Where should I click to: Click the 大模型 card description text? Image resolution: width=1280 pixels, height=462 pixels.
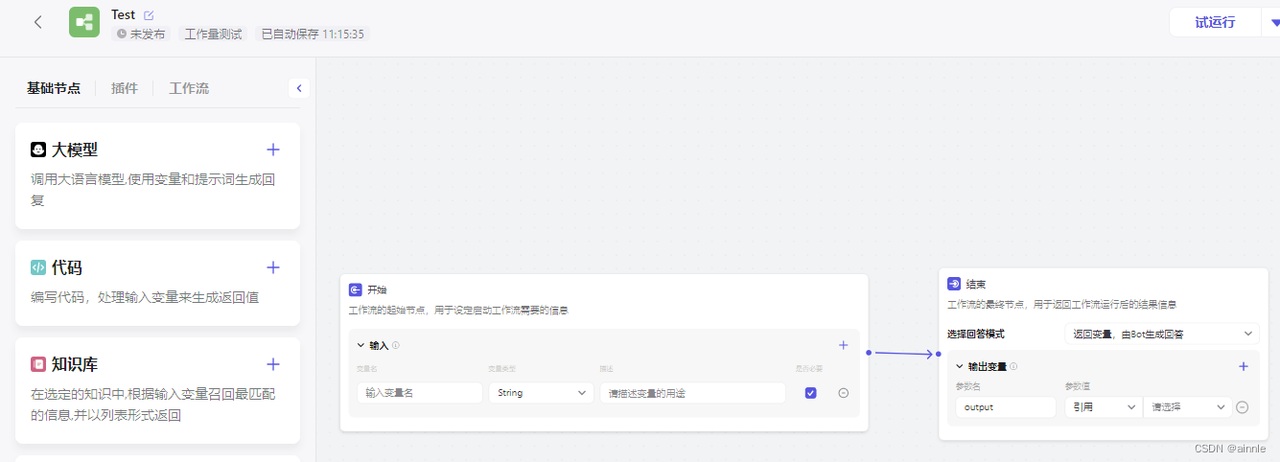coord(153,190)
